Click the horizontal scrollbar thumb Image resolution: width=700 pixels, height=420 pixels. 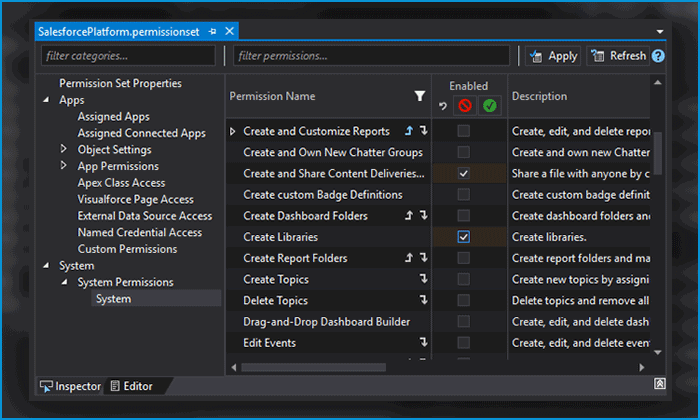(313, 367)
